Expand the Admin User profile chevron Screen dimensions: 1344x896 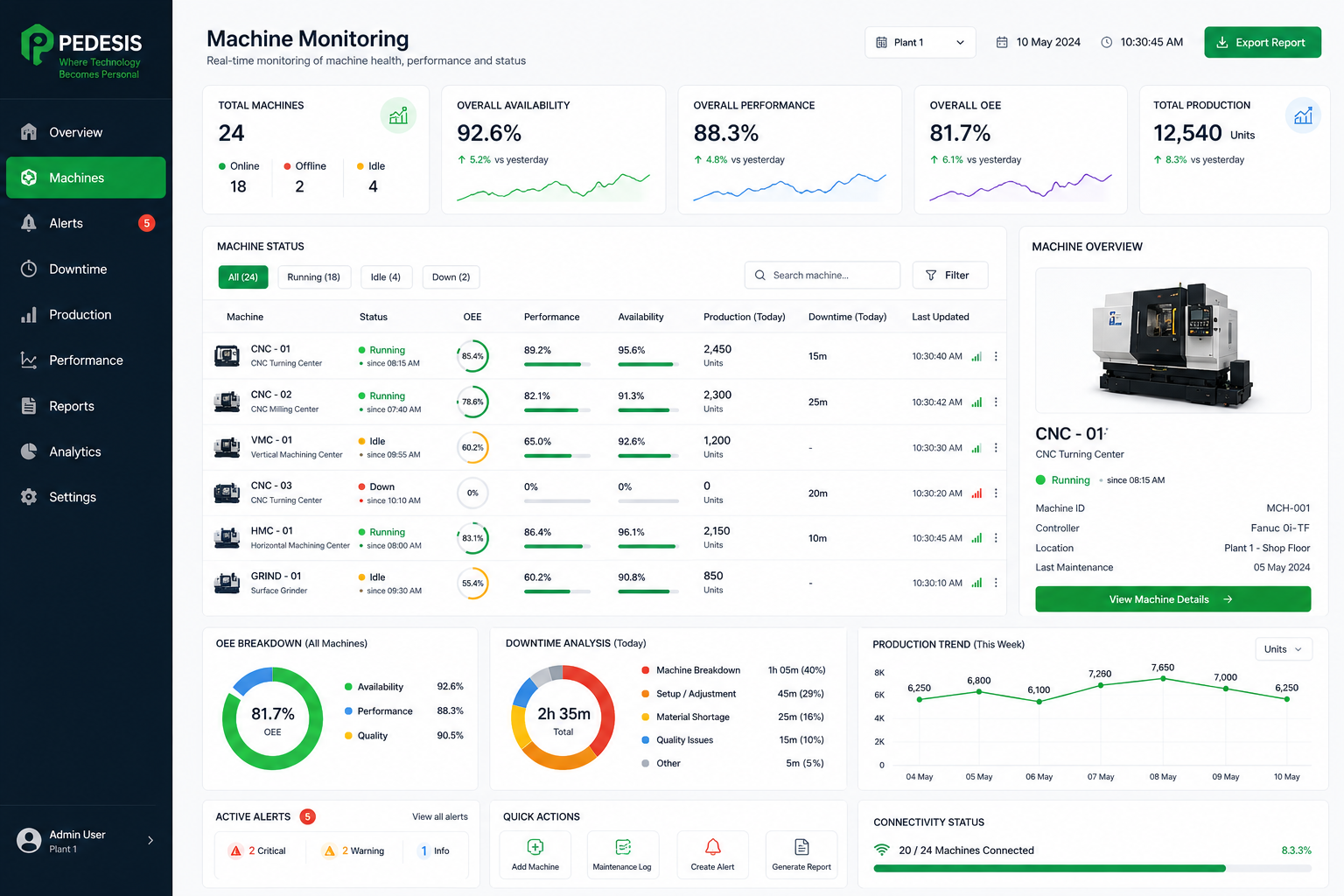150,841
